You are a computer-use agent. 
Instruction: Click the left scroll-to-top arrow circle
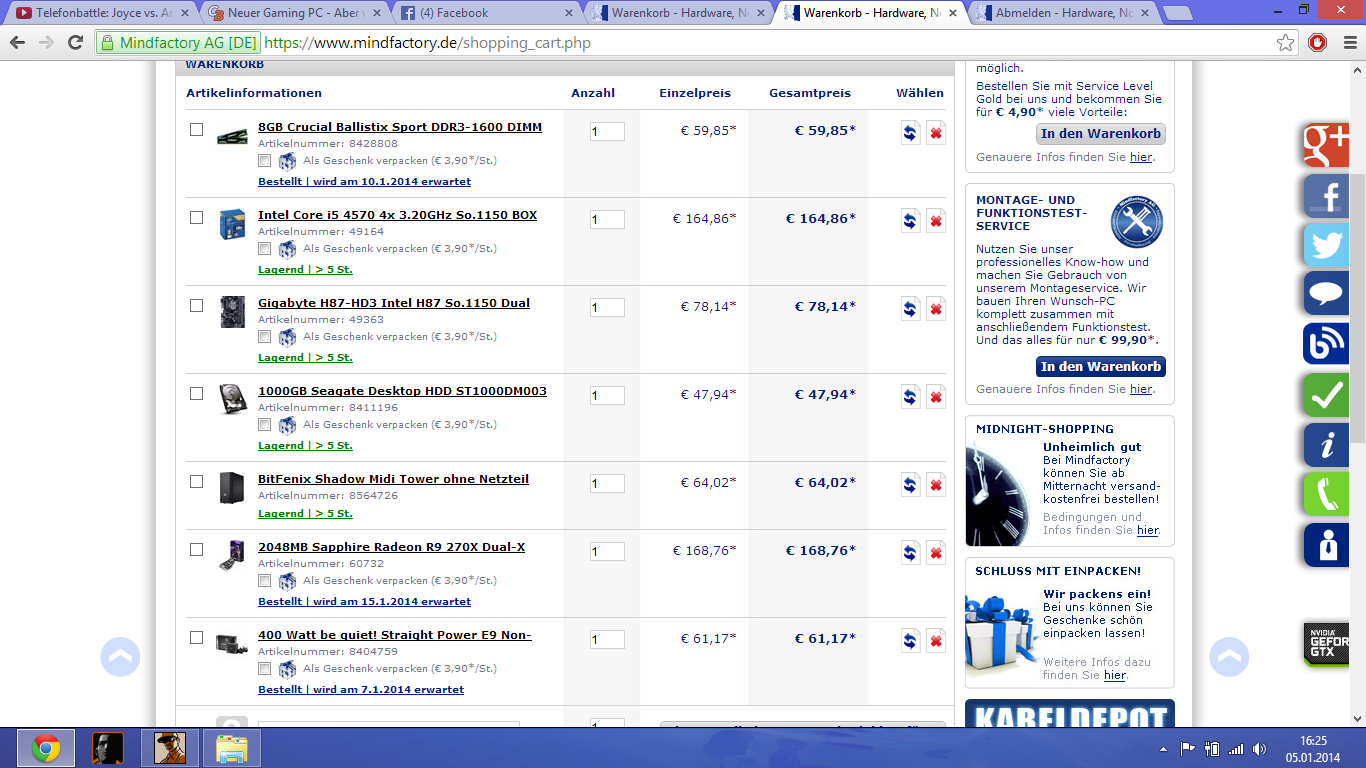coord(120,657)
